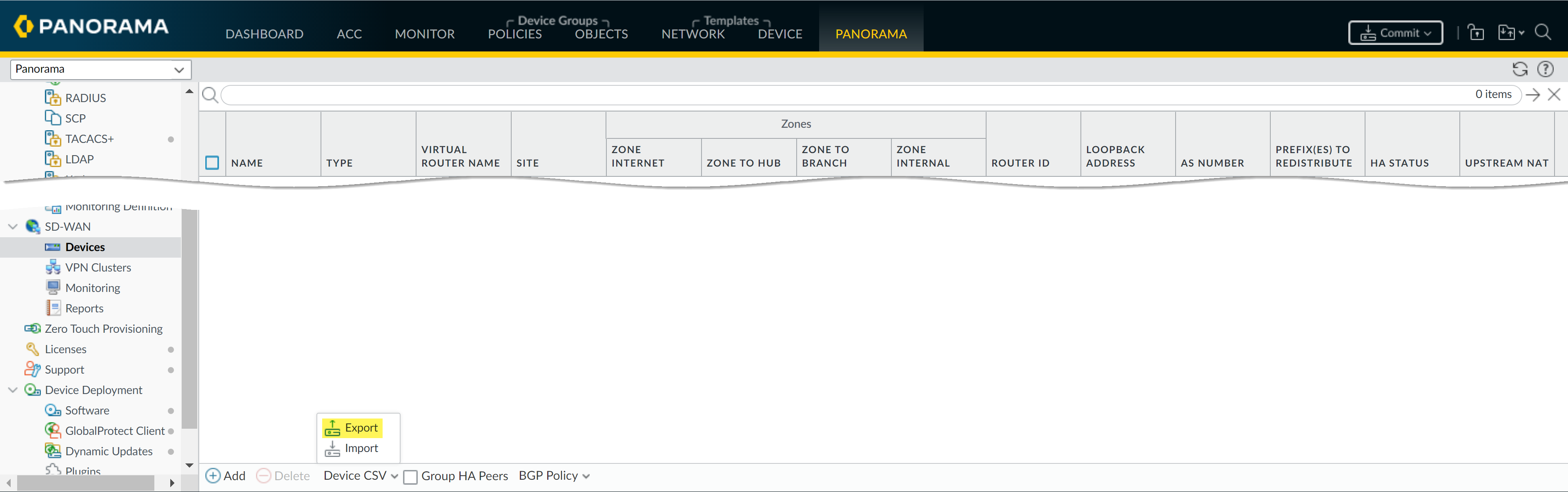Click the Add plus icon

tap(214, 476)
